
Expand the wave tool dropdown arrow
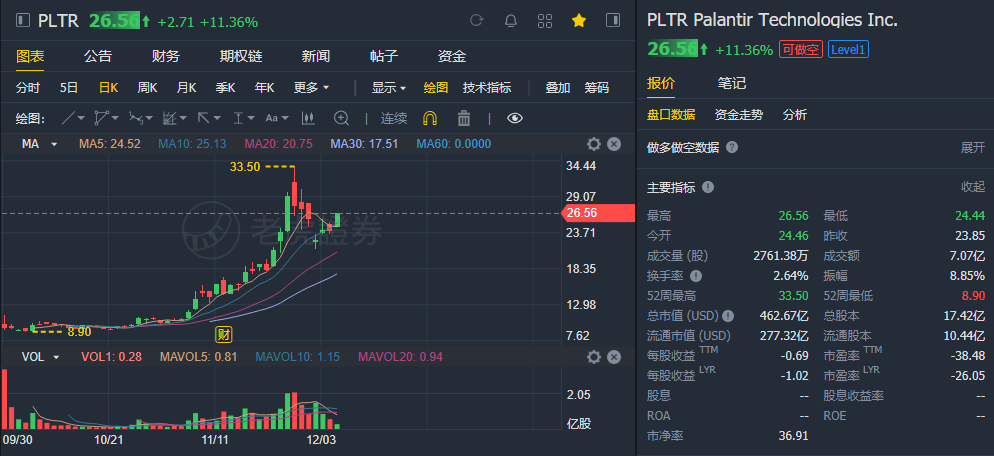[150, 118]
